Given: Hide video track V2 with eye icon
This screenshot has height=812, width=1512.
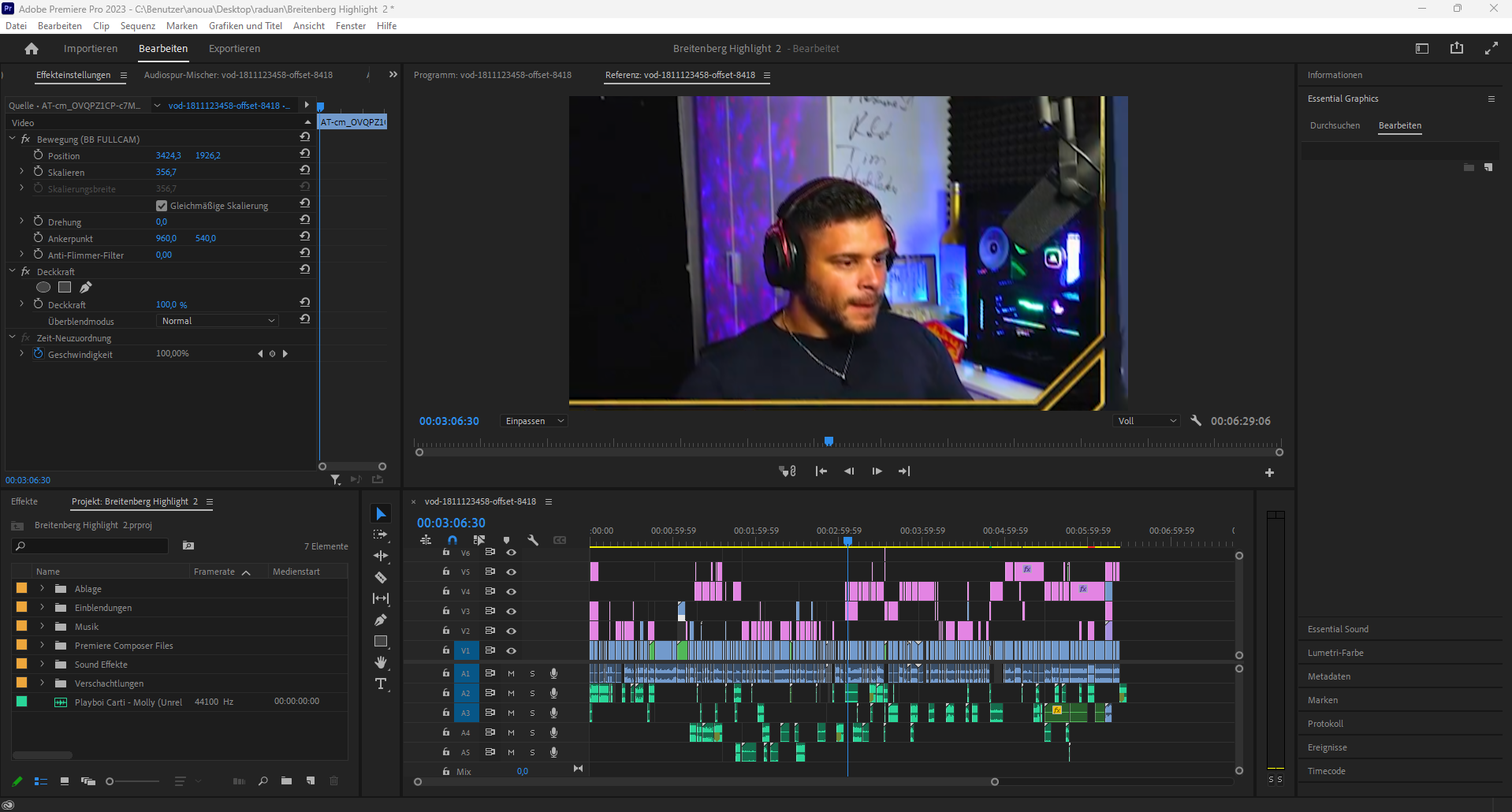Looking at the screenshot, I should [511, 631].
